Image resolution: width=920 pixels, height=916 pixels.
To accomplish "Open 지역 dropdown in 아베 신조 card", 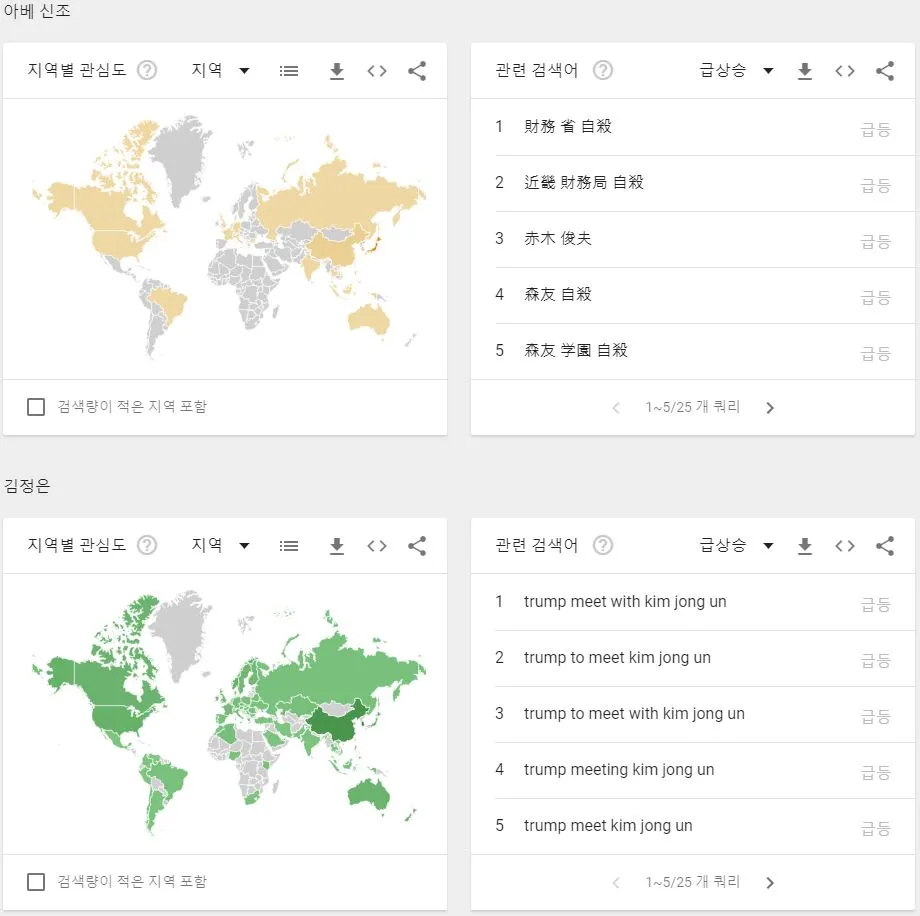I will (x=221, y=70).
